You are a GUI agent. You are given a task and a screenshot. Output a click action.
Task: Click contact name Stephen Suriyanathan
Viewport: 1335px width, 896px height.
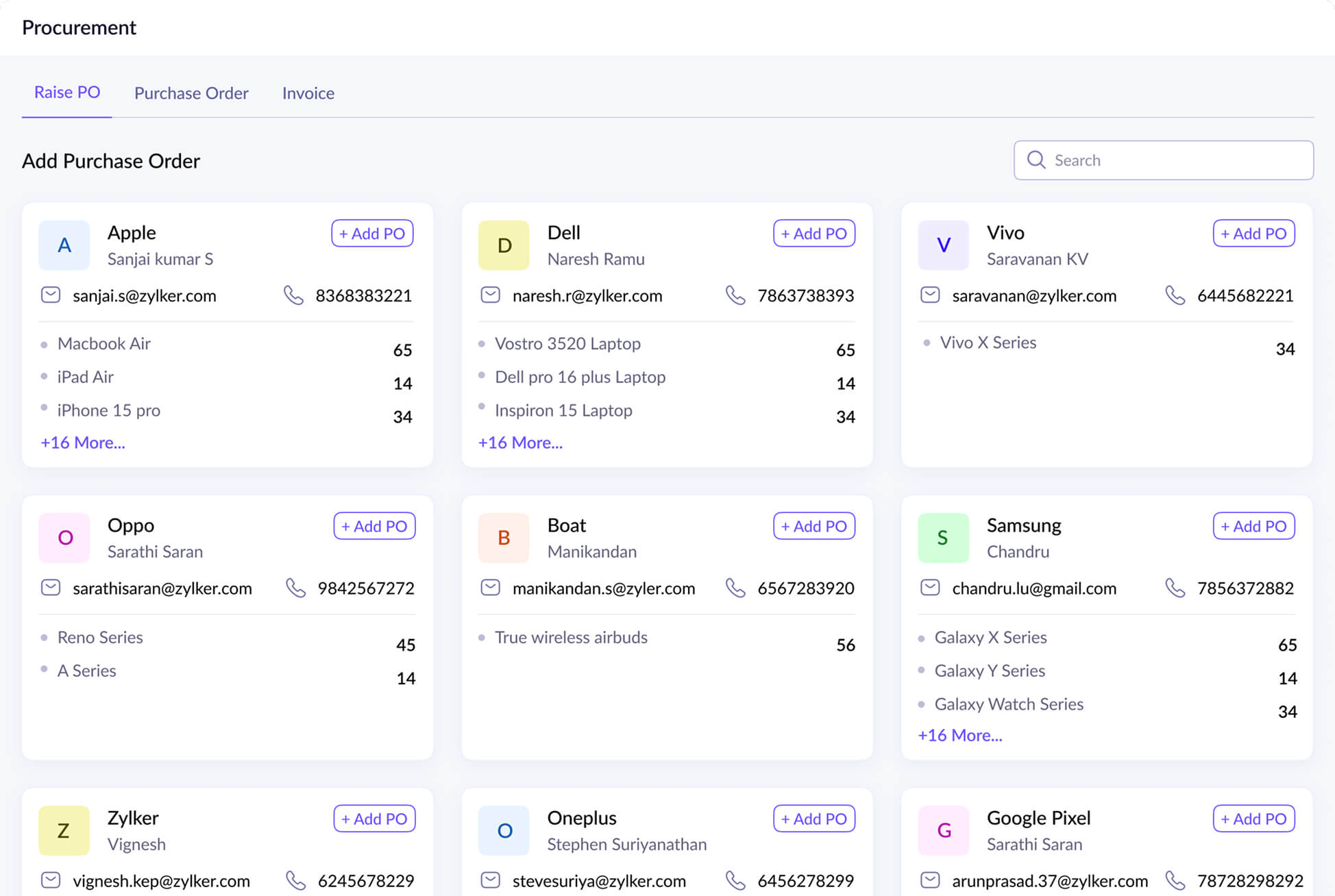(626, 844)
